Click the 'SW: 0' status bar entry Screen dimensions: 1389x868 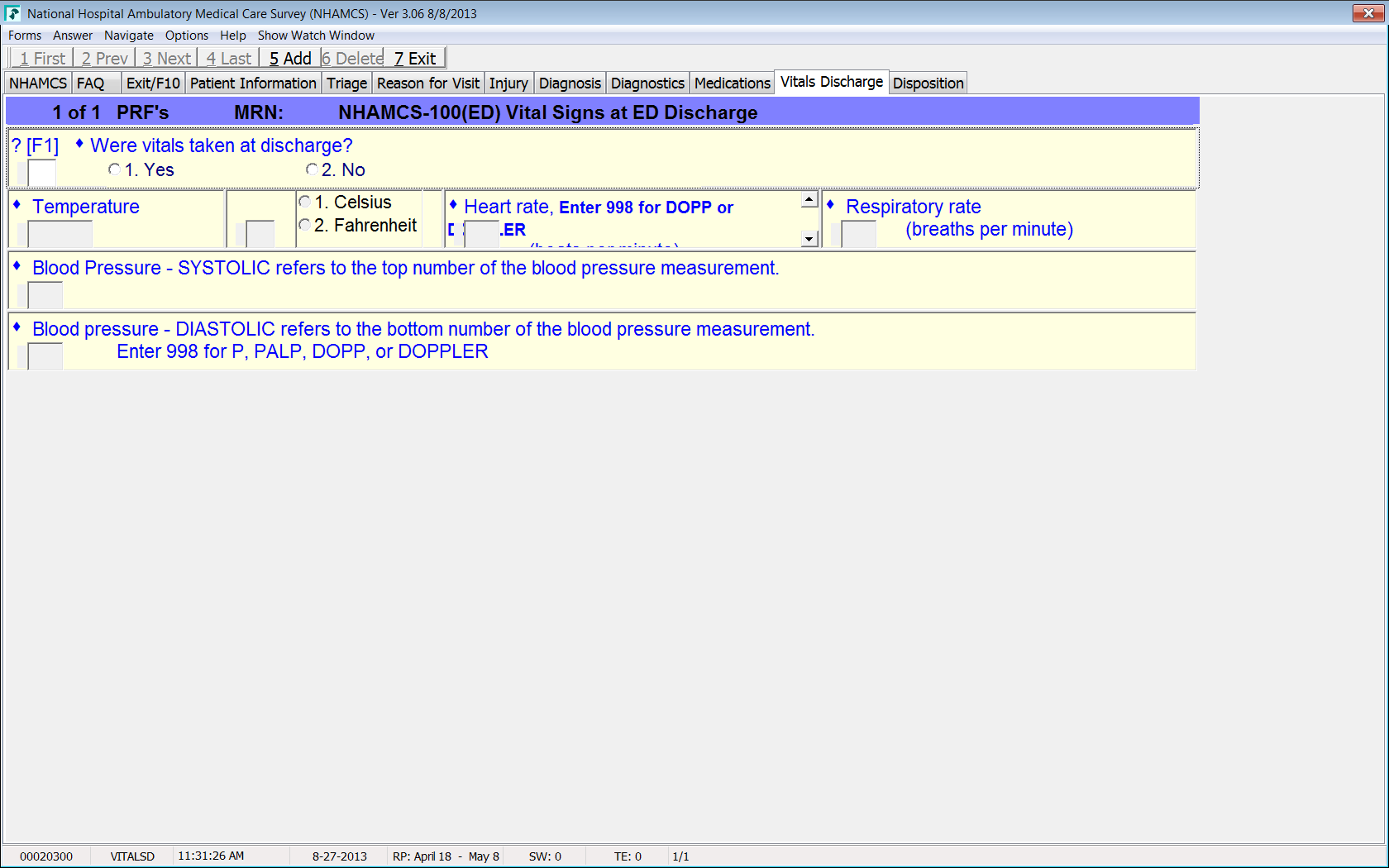pyautogui.click(x=545, y=856)
